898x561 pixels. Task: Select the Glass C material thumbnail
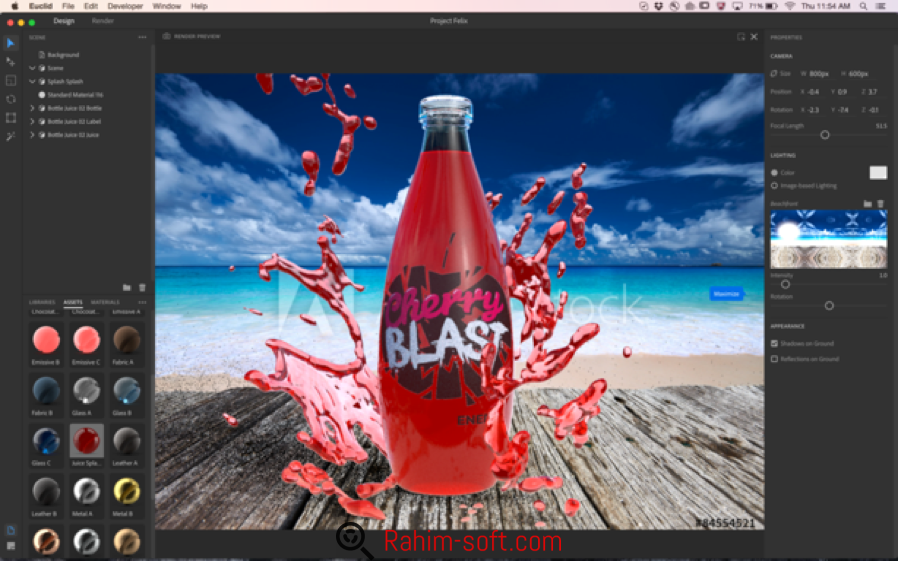coord(46,441)
